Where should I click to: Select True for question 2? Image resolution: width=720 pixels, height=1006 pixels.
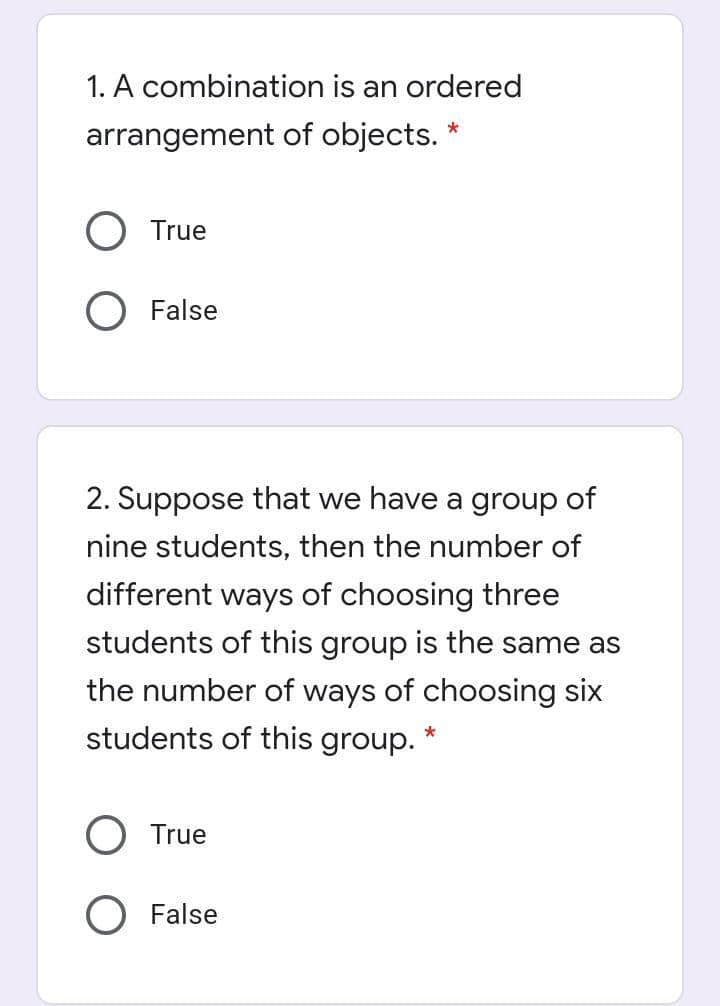[105, 834]
